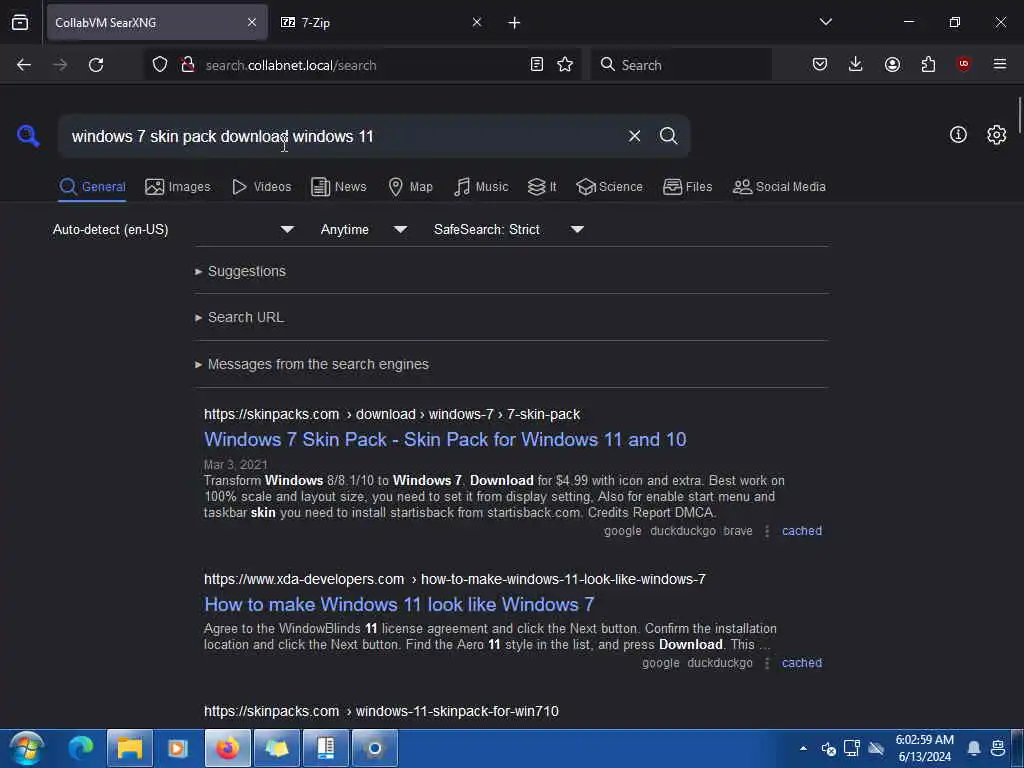The height and width of the screenshot is (768, 1024).
Task: Open the Firefox account icon
Action: (892, 65)
